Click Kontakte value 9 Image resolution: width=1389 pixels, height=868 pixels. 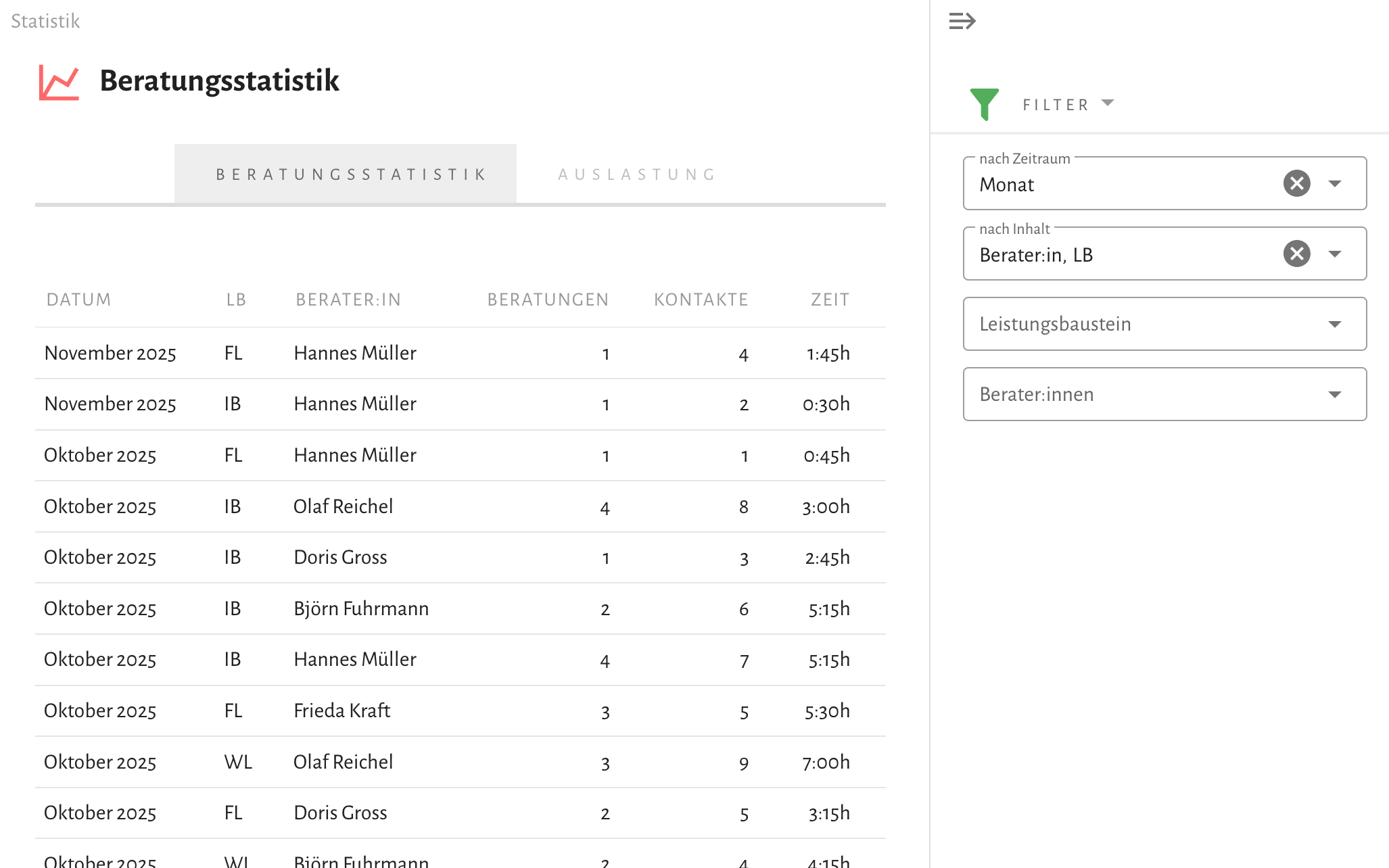(x=743, y=763)
